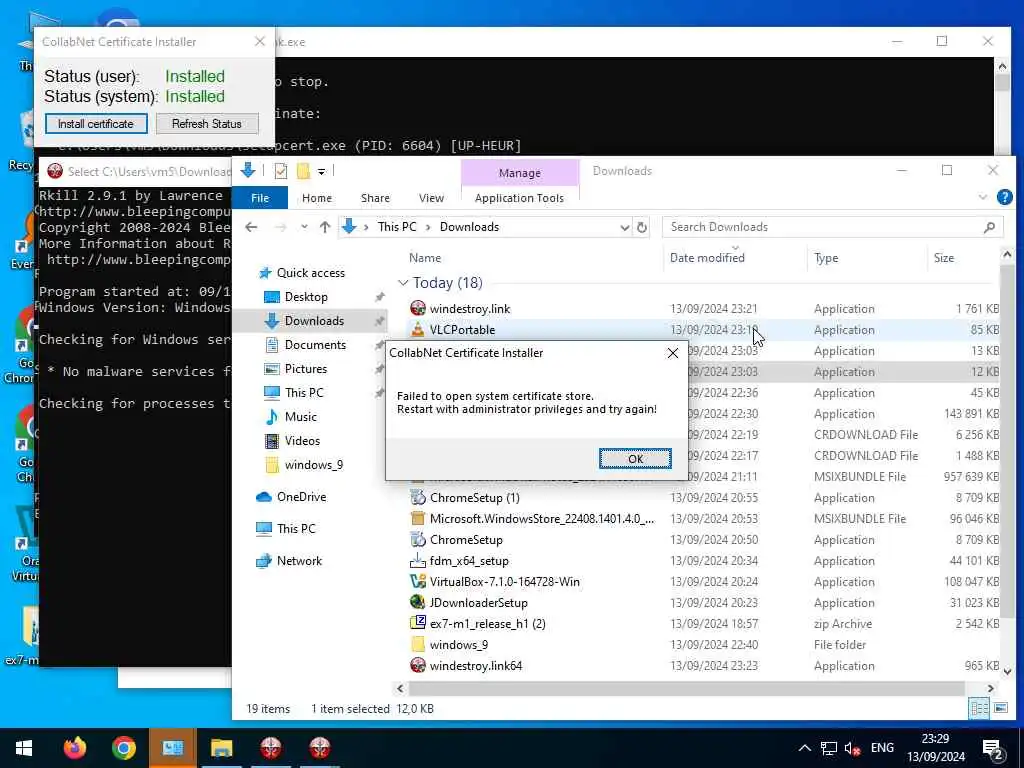Select Downloads in the address breadcrumb
1024x768 pixels.
coord(469,227)
